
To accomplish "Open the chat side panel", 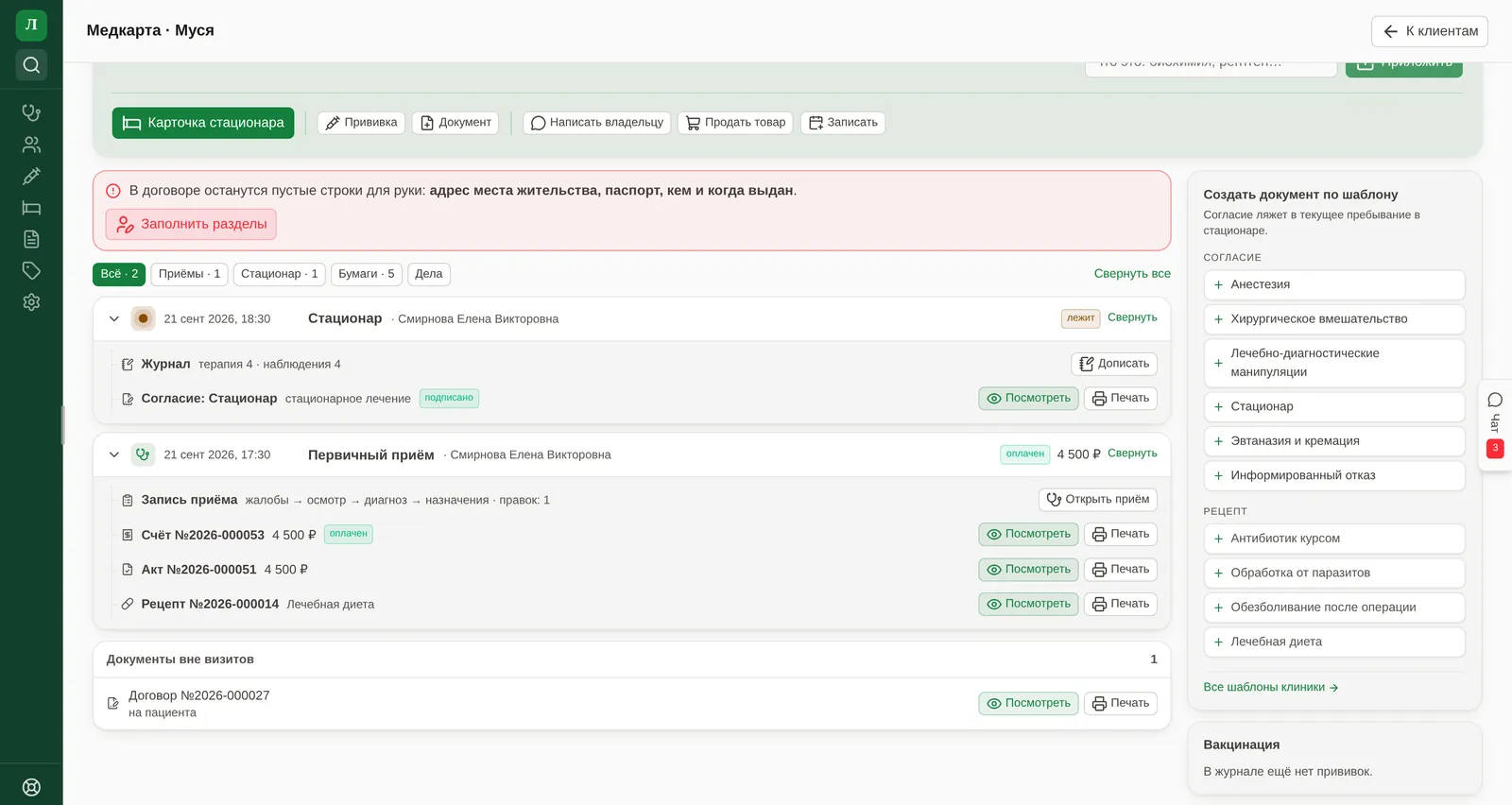I will [1495, 425].
